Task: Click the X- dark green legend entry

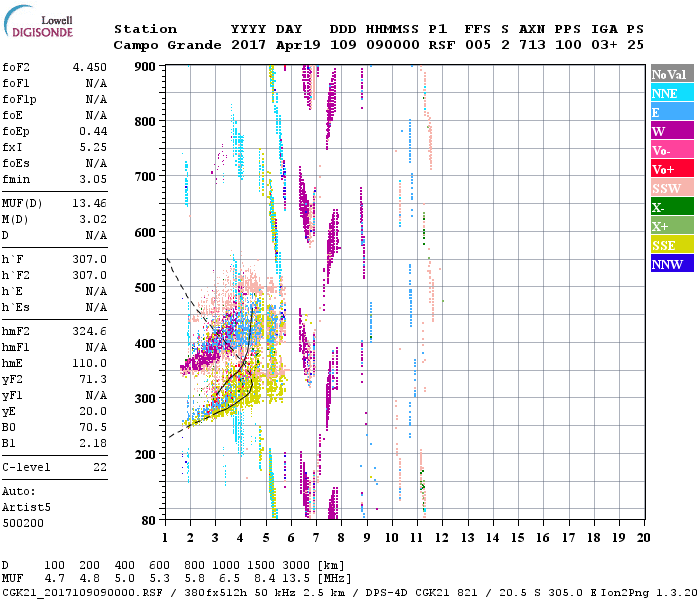Action: (672, 207)
